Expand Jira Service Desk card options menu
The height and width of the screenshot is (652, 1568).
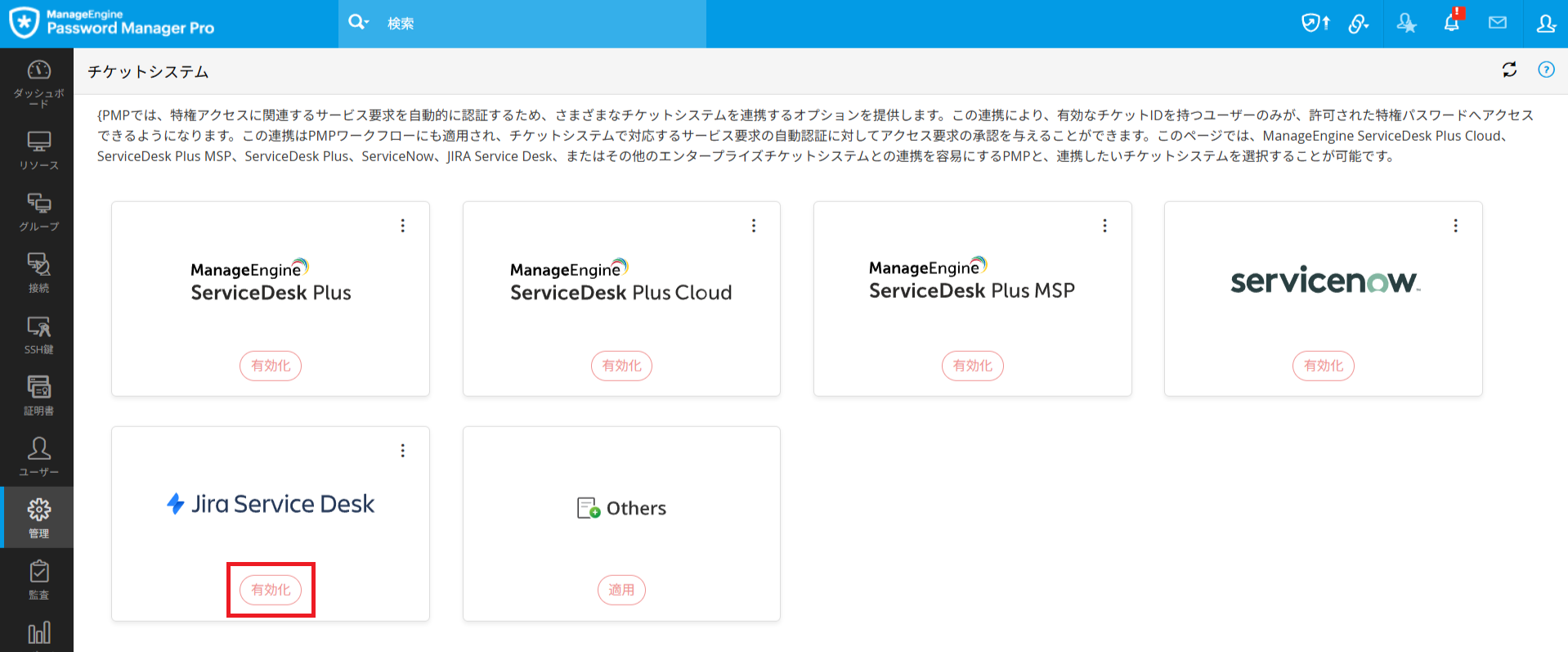tap(402, 451)
